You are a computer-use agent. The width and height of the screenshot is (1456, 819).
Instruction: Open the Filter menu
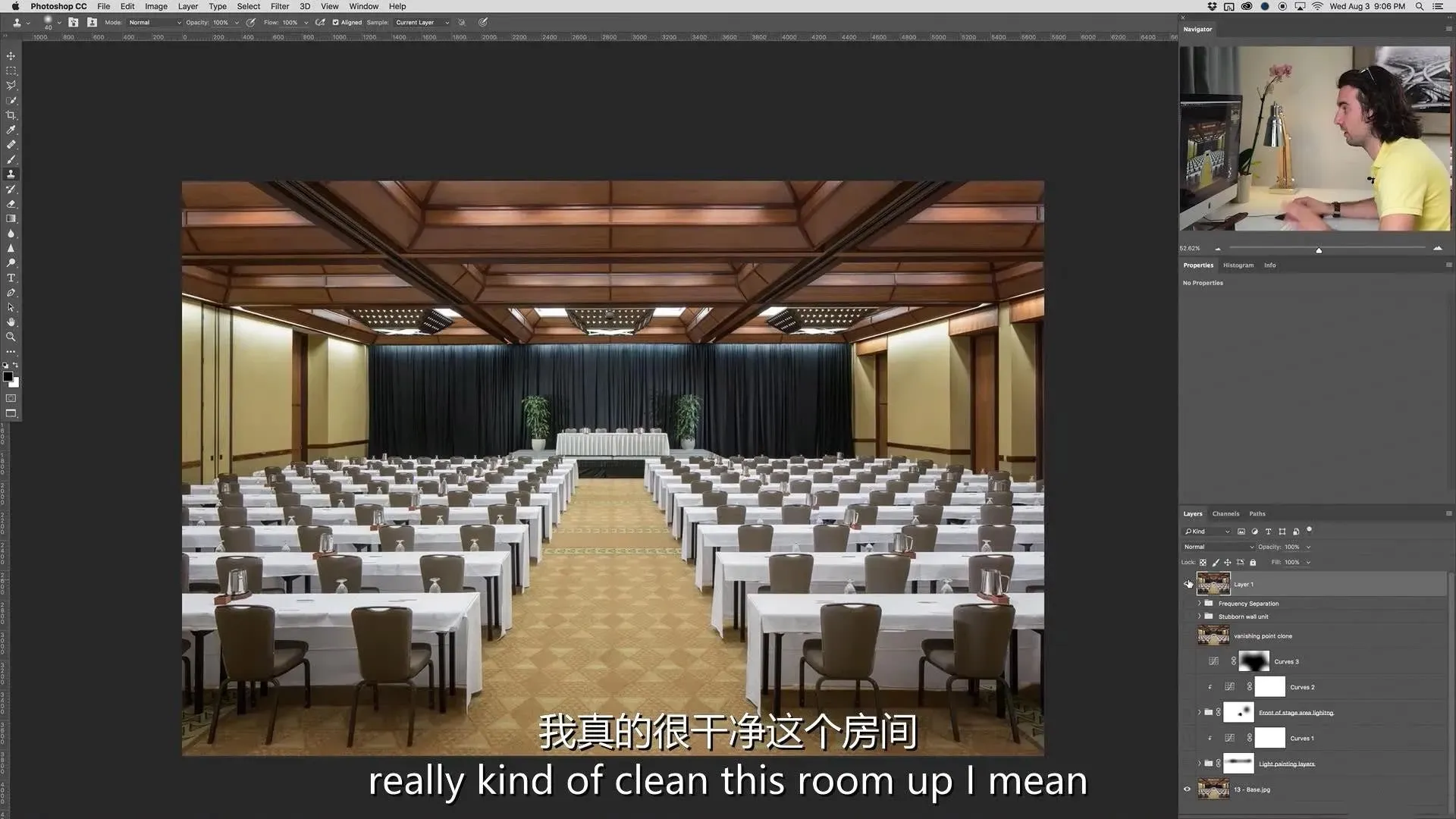click(279, 6)
